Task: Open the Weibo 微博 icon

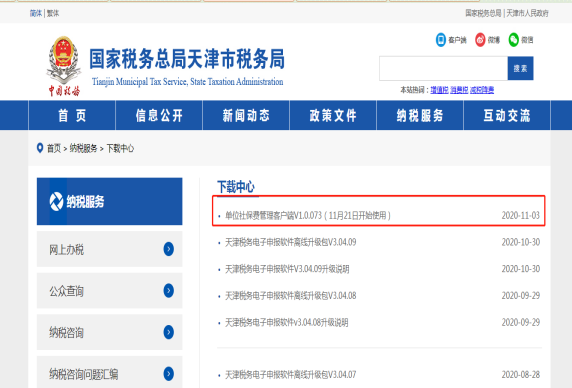Action: click(480, 40)
